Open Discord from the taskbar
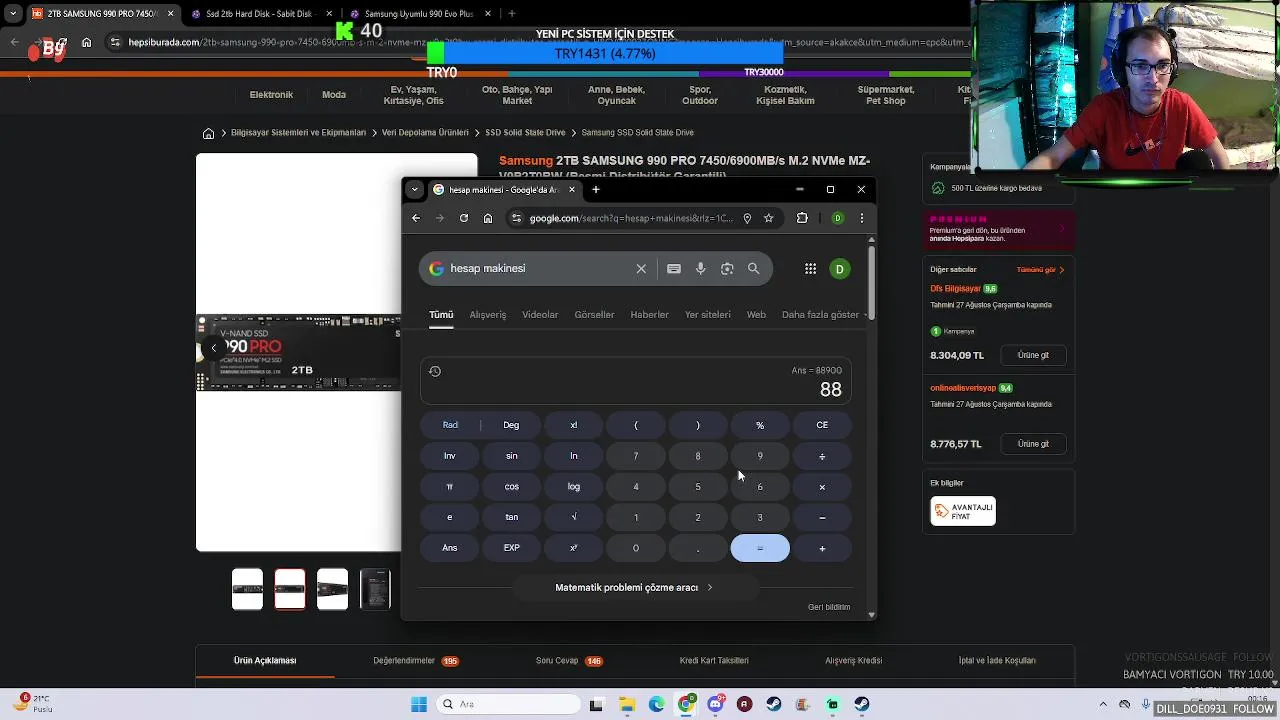The image size is (1280, 720). [715, 704]
